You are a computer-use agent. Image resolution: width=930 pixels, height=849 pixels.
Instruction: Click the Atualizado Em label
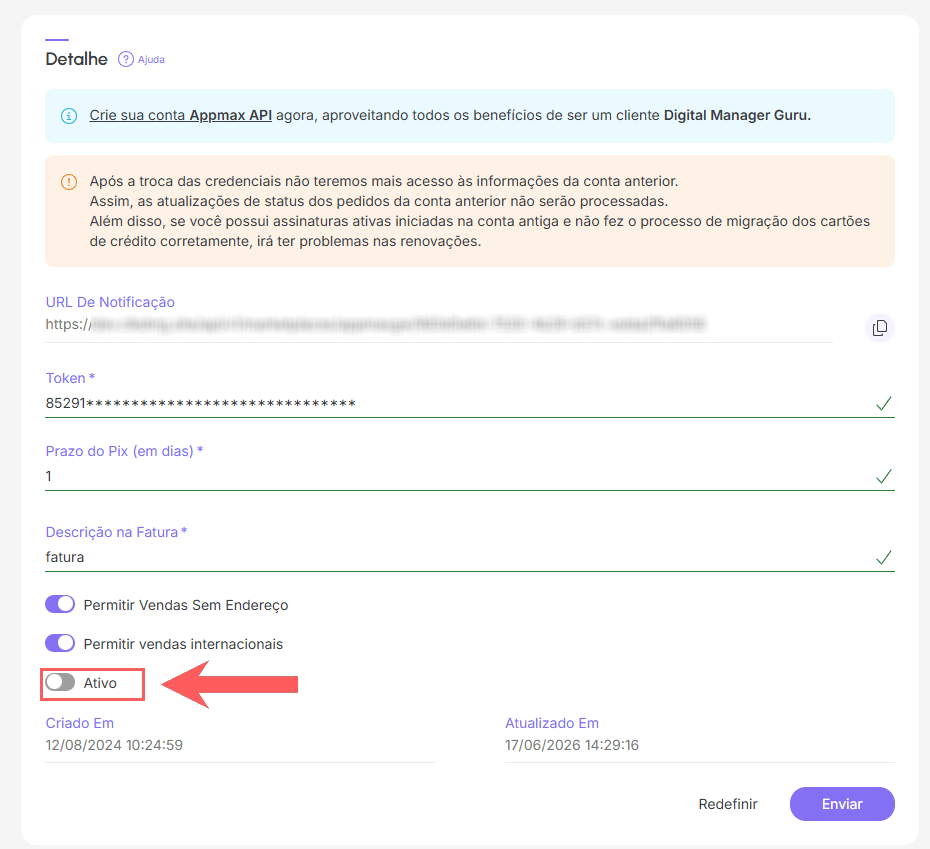(552, 723)
